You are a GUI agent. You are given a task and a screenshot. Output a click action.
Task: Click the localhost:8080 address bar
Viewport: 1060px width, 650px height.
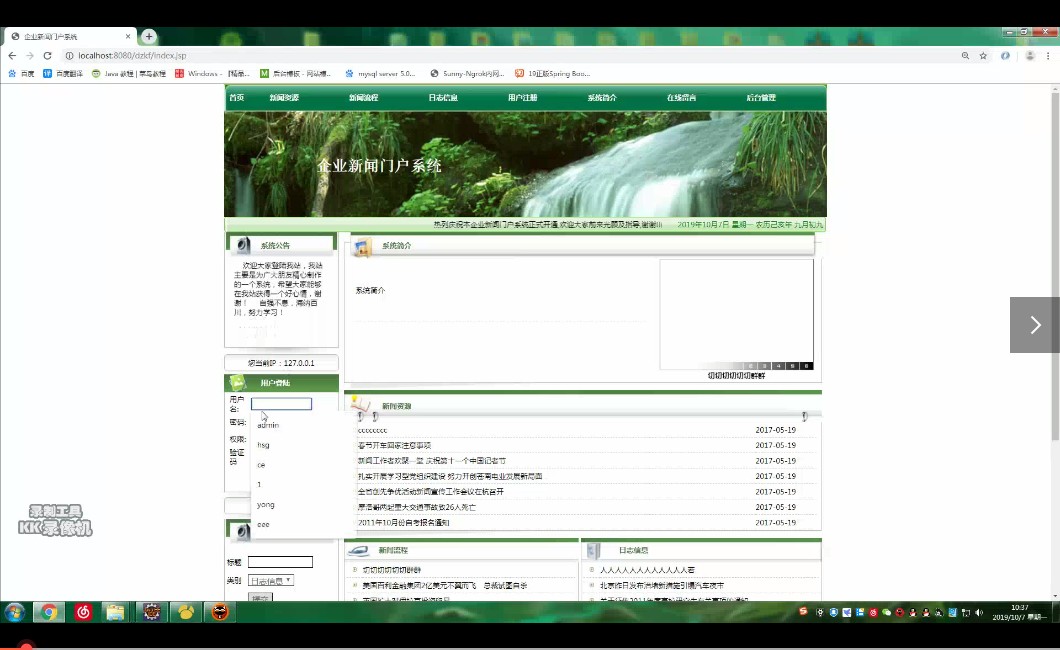point(507,55)
